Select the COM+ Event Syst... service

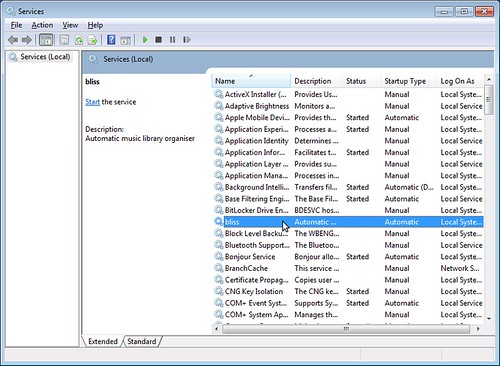[x=348, y=303]
